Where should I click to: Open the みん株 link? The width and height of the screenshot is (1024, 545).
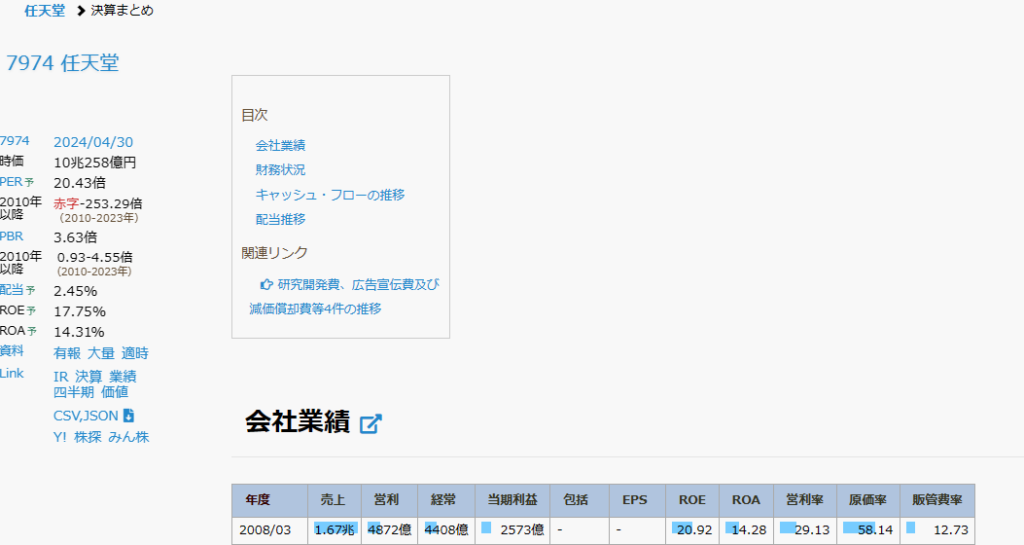(x=129, y=437)
